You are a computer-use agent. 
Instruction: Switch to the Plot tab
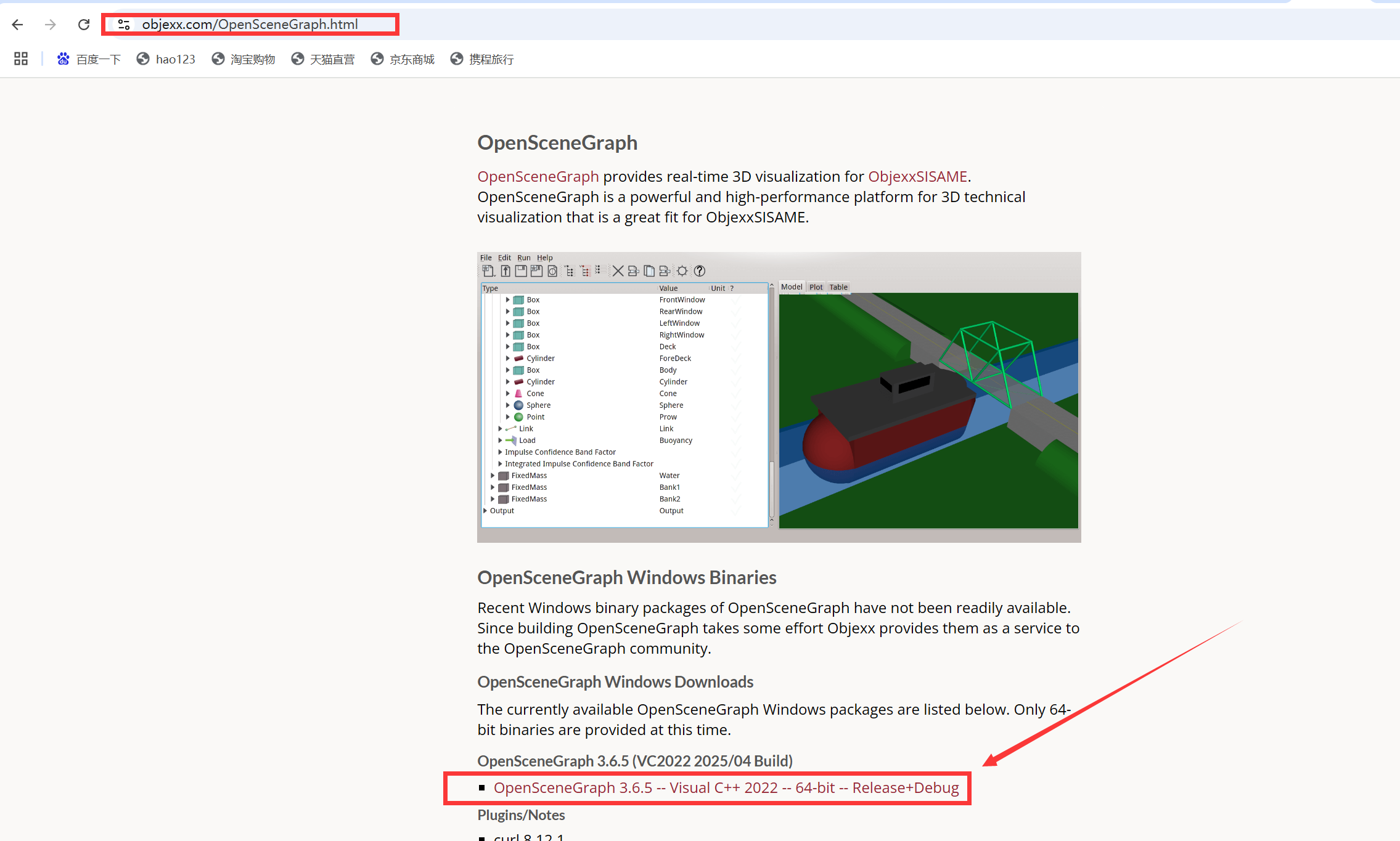[816, 287]
